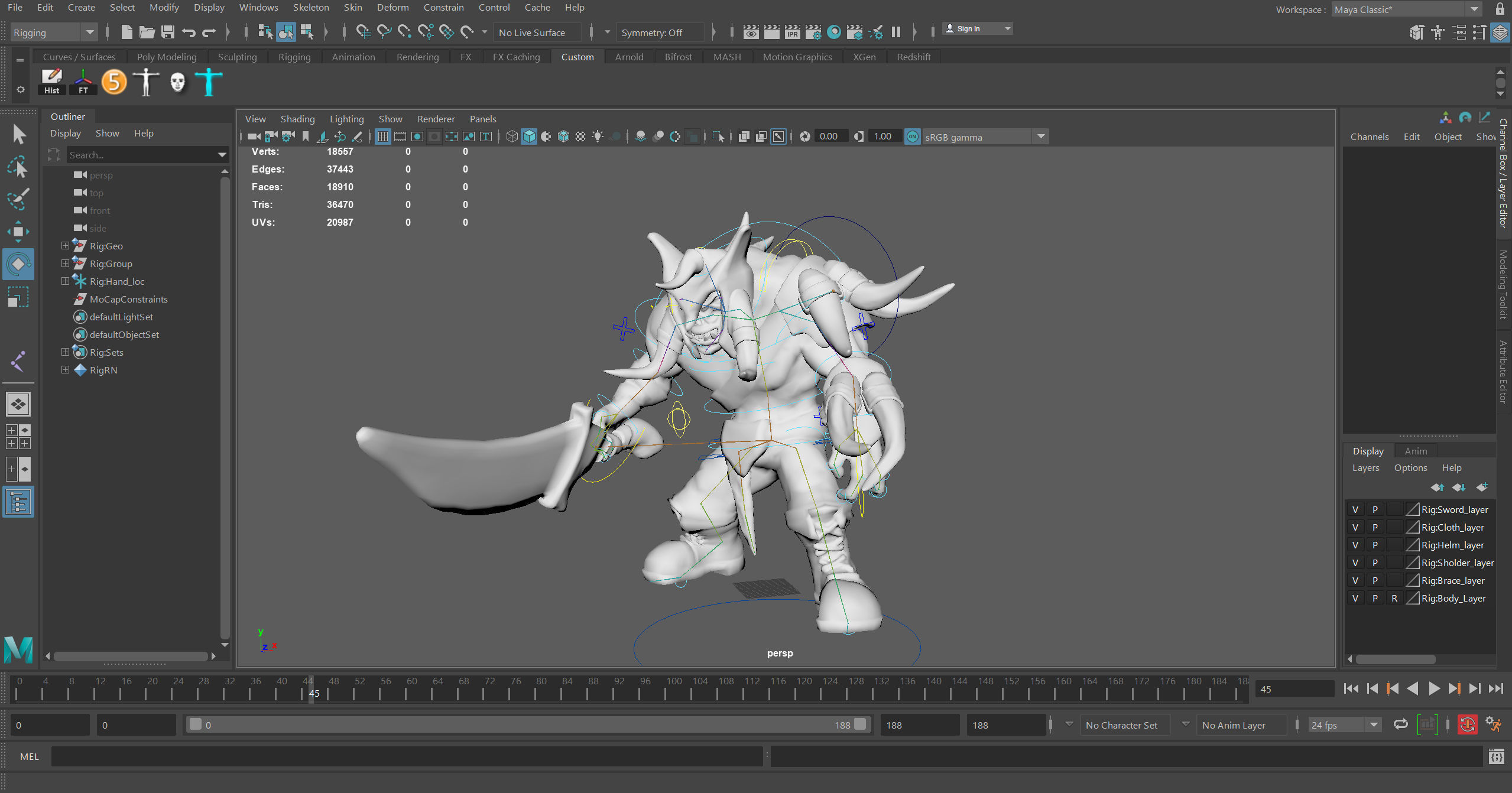Screen dimensions: 1512x793
Task: Toggle visibility V of Rig:Sword_layer
Action: pos(1355,509)
